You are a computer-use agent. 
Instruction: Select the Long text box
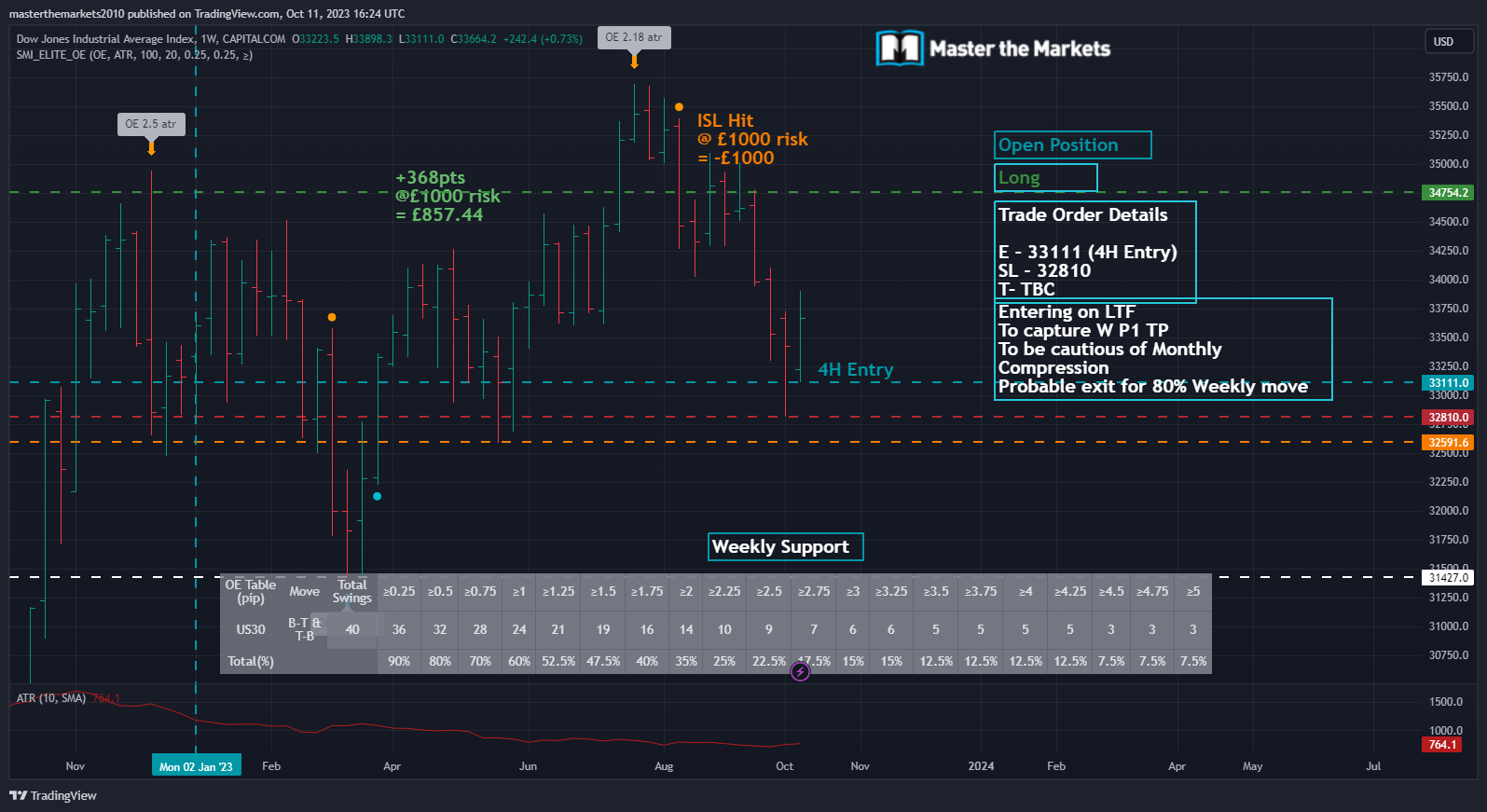click(x=1045, y=178)
